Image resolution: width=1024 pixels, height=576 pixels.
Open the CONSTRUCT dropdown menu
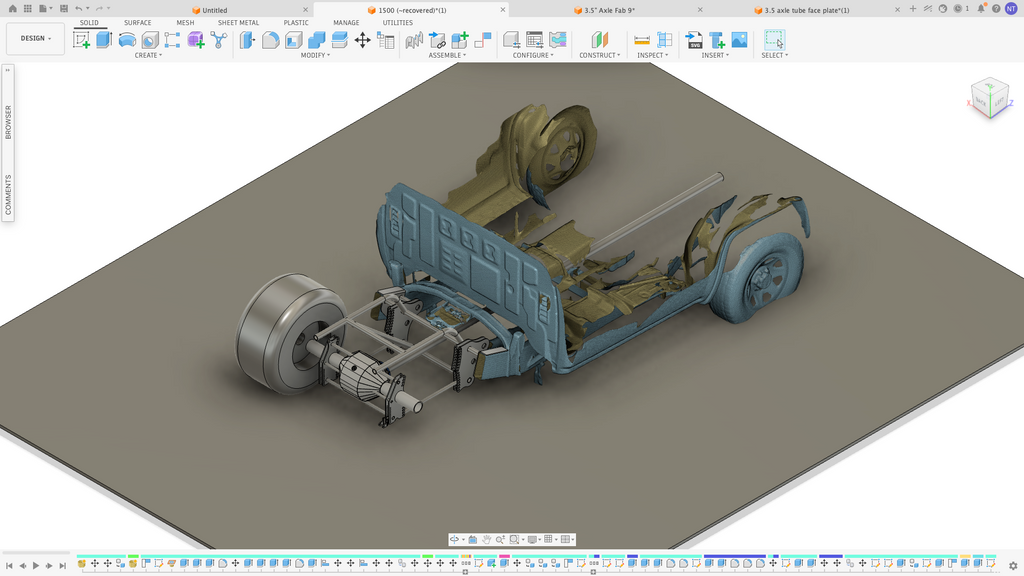pyautogui.click(x=600, y=56)
